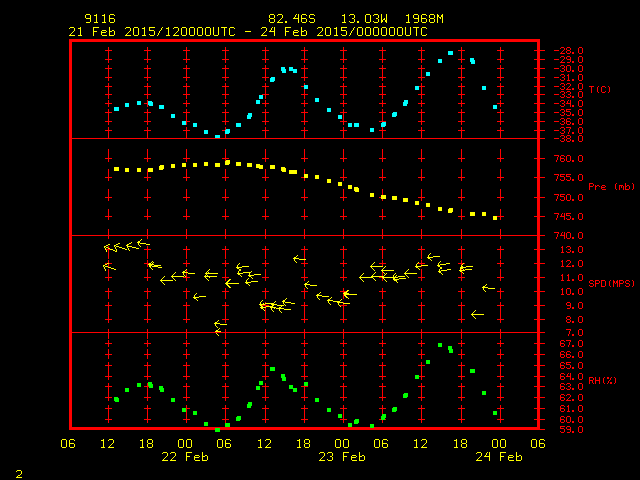This screenshot has width=640, height=480.
Task: Click the 23 Feb date label
Action: (x=342, y=457)
